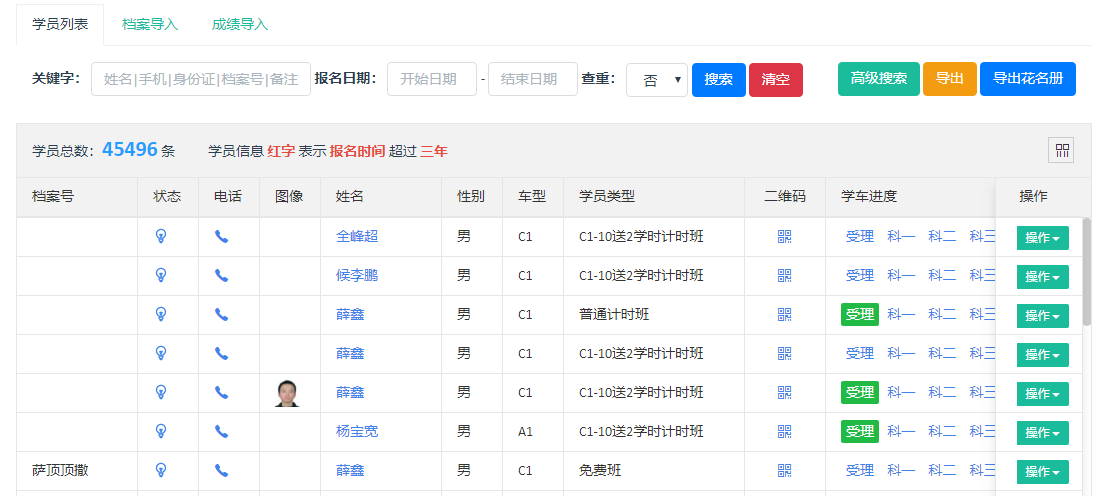Switch to the 档案导入 tab
The width and height of the screenshot is (1103, 496).
tap(150, 24)
